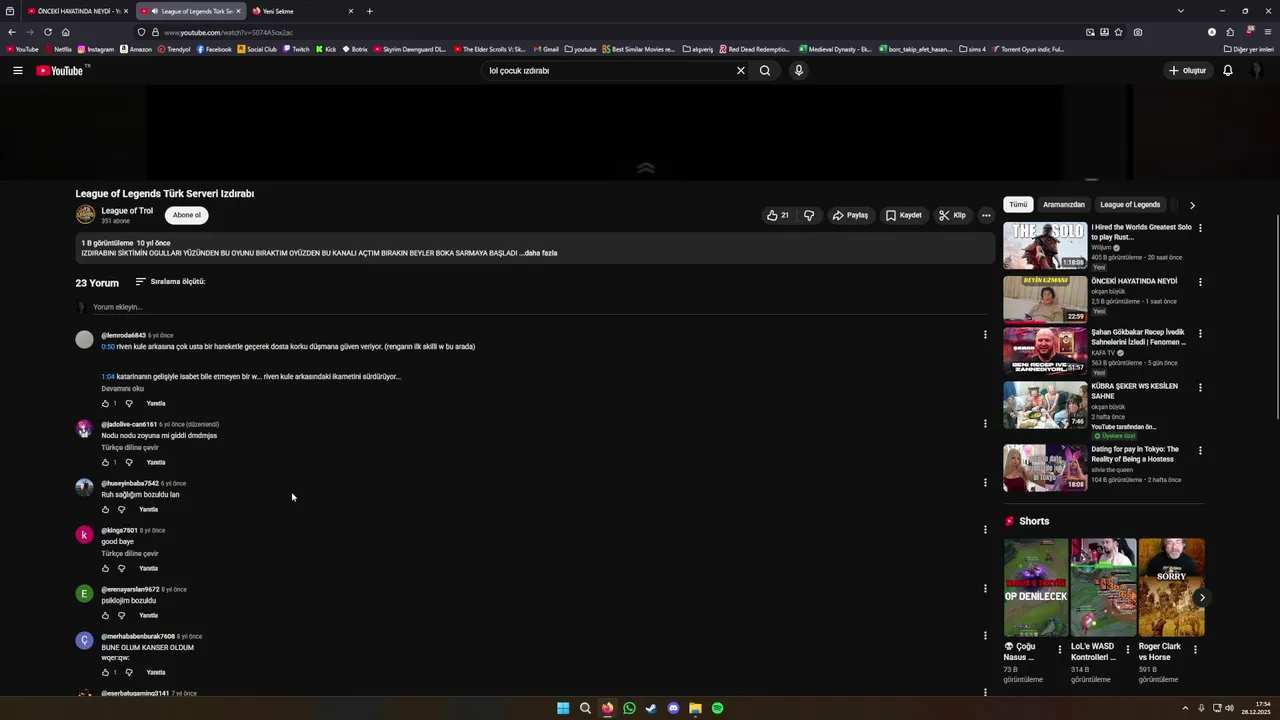
Task: Share the video via 'Paylaş'
Action: click(850, 215)
